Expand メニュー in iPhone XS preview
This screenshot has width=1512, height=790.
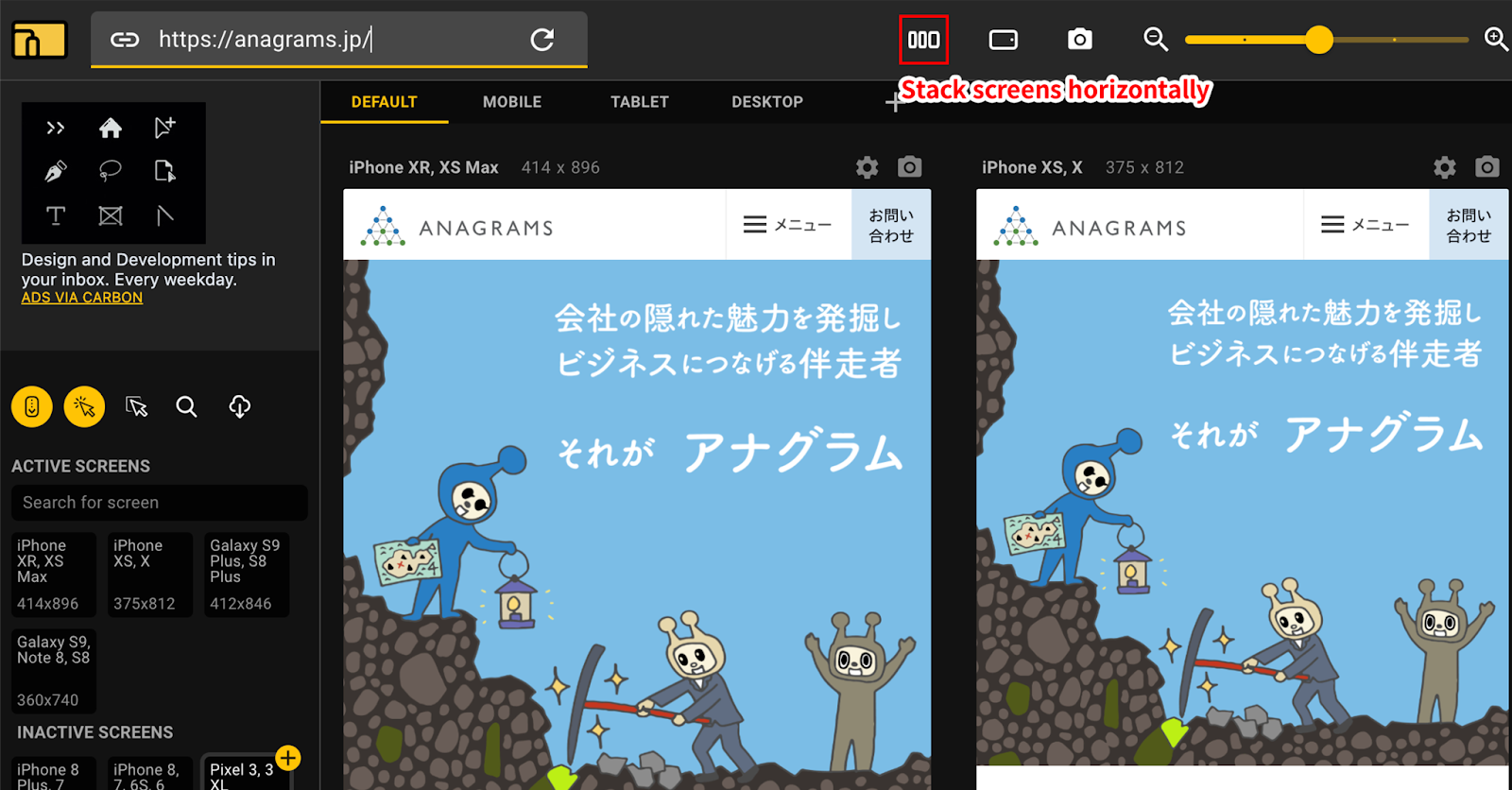[x=1365, y=225]
